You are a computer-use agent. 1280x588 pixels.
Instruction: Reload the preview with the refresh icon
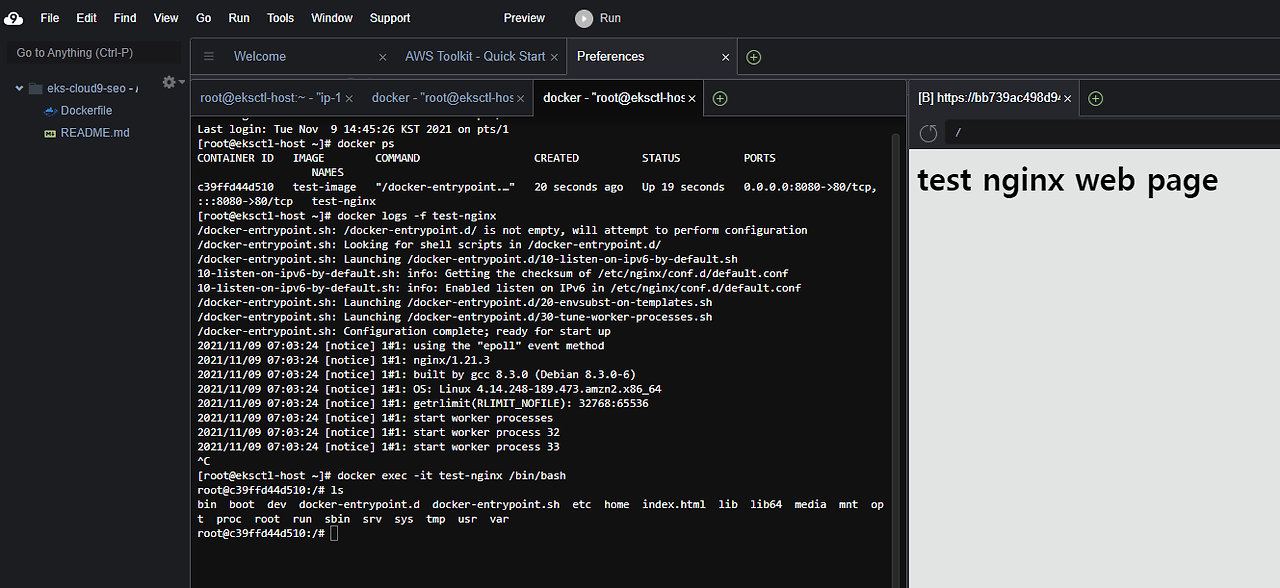(x=927, y=131)
